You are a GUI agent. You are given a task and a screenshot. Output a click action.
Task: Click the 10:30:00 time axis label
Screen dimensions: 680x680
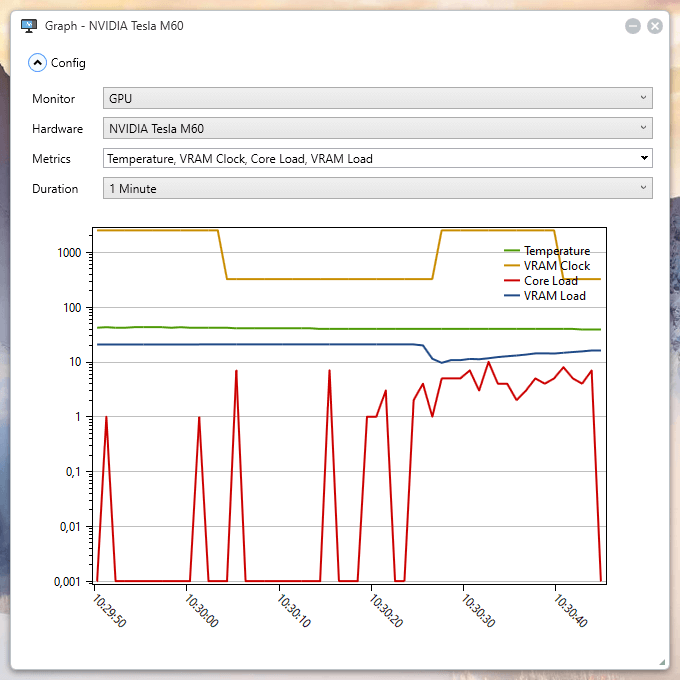click(x=202, y=611)
